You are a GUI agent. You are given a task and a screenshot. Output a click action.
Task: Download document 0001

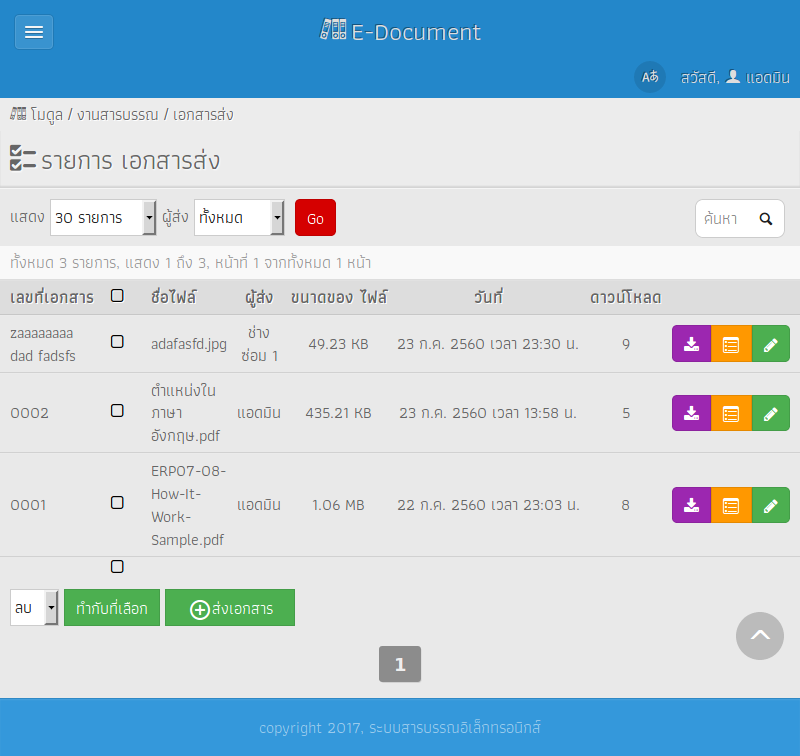click(691, 505)
